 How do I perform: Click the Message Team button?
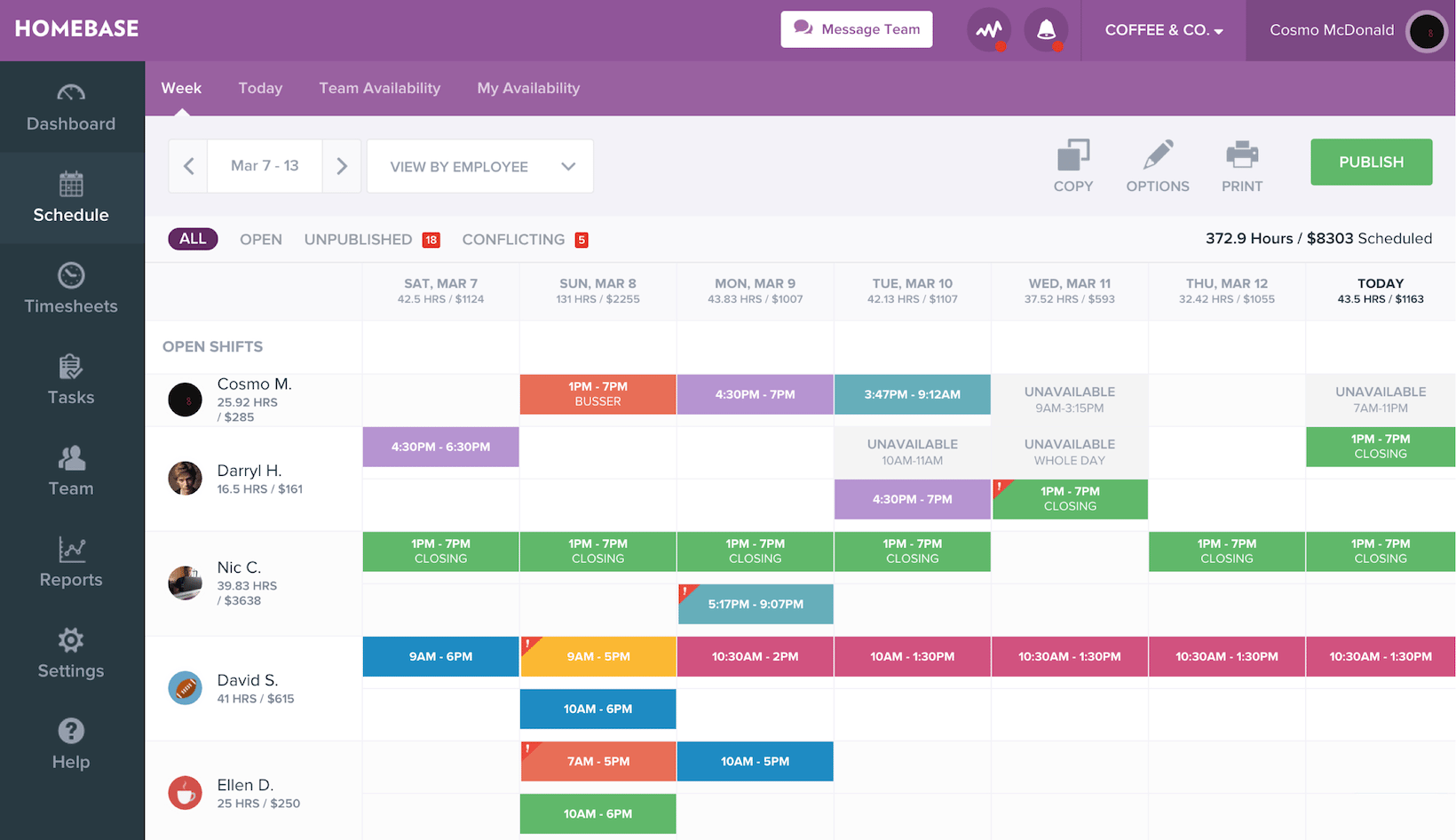click(856, 29)
